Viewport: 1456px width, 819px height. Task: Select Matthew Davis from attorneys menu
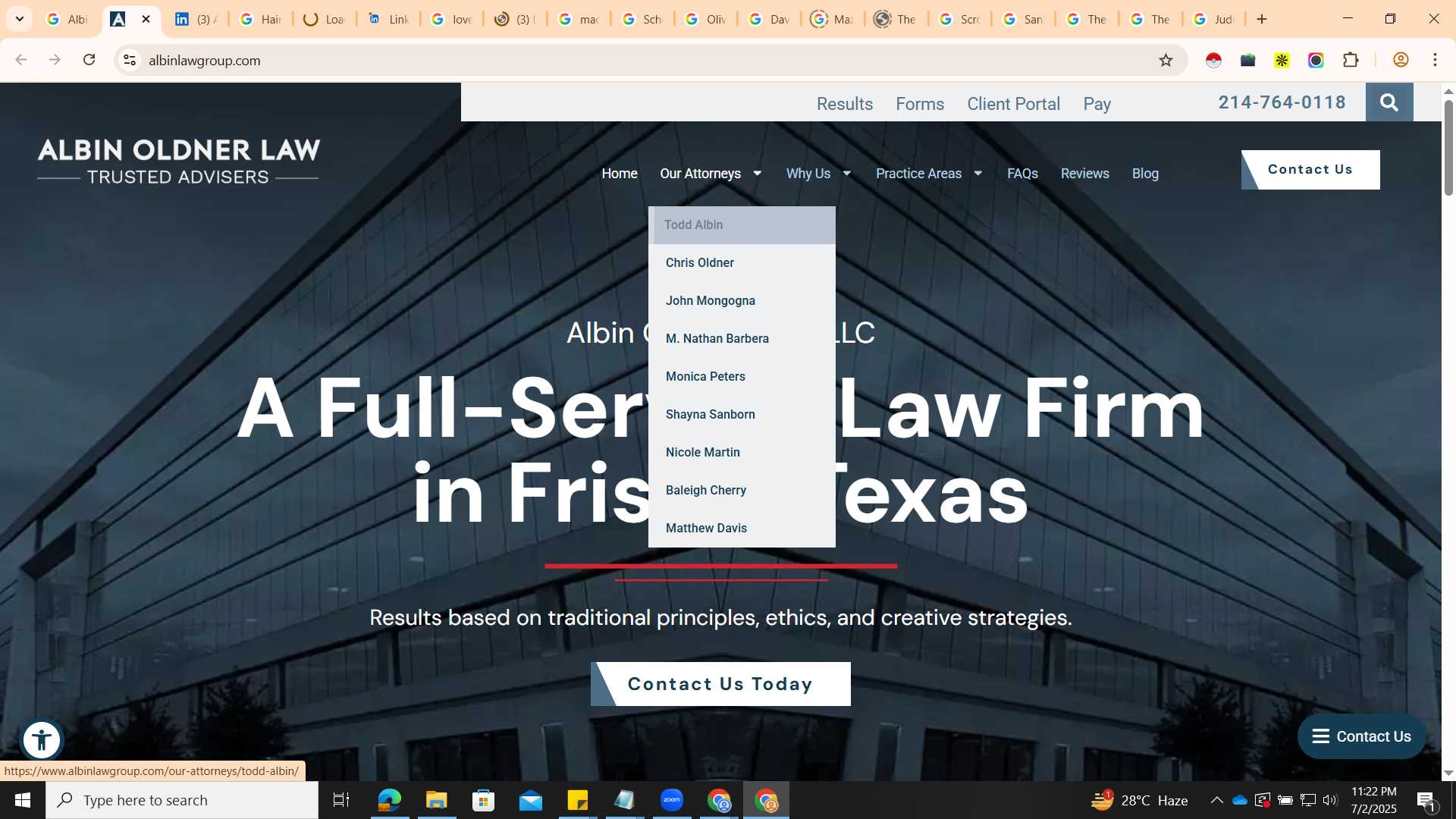click(742, 529)
